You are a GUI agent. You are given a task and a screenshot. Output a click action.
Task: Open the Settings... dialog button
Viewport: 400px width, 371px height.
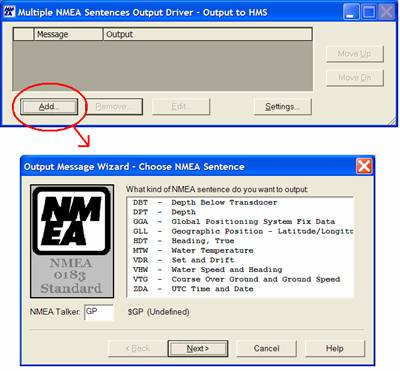pyautogui.click(x=283, y=107)
